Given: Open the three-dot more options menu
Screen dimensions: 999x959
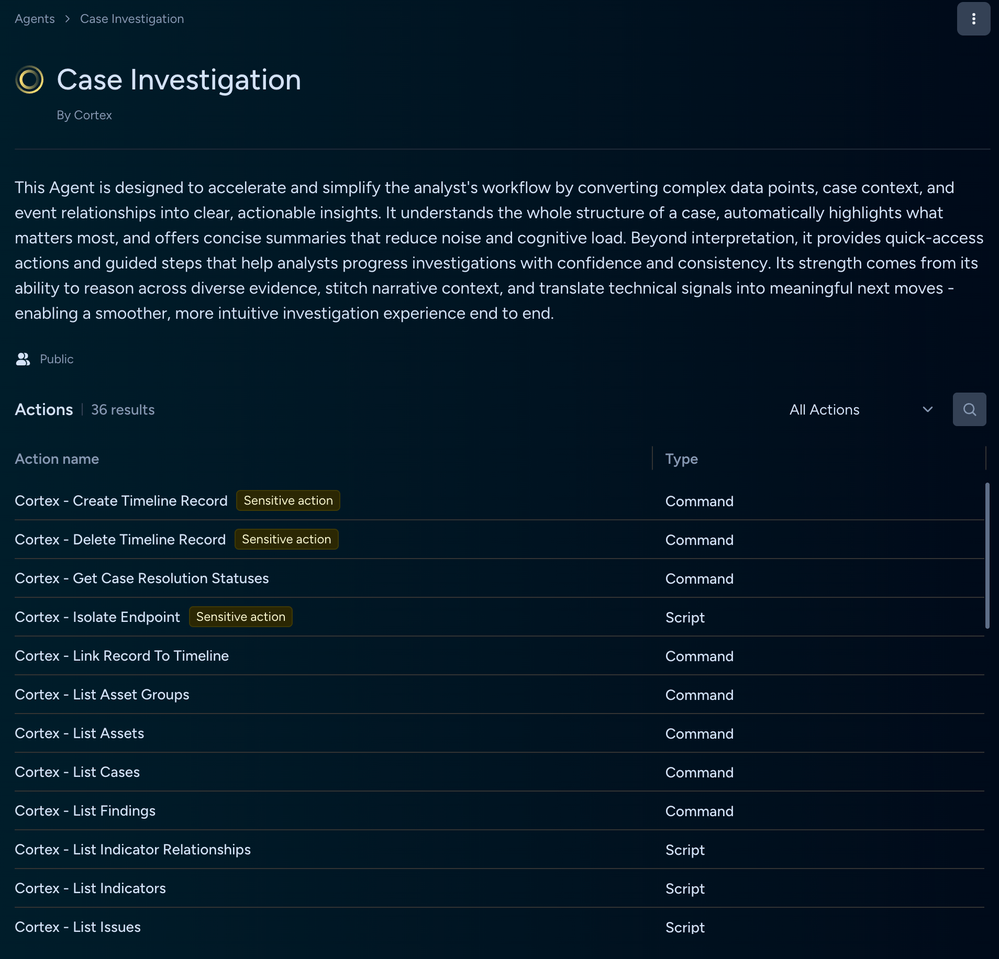Looking at the screenshot, I should click(973, 19).
